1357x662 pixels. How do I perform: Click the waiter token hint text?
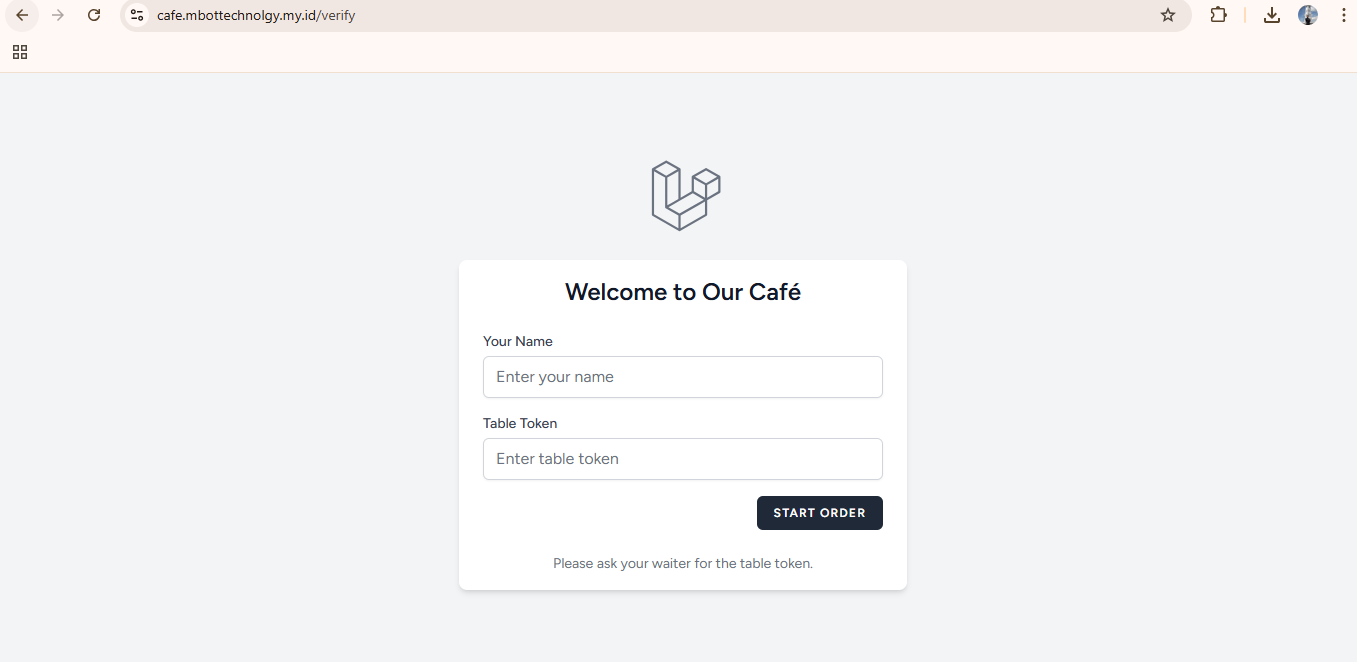click(683, 563)
